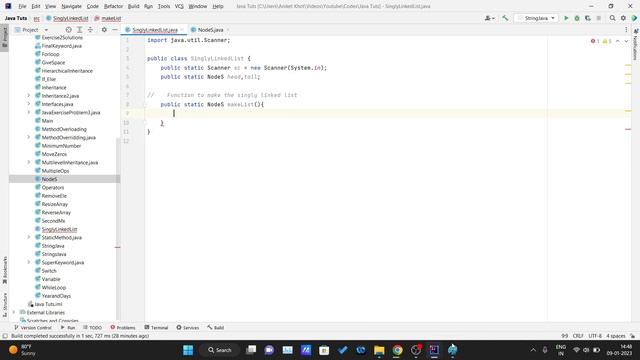The width and height of the screenshot is (640, 360).
Task: Expand the Inheritance2.java tree node
Action: (x=29, y=96)
